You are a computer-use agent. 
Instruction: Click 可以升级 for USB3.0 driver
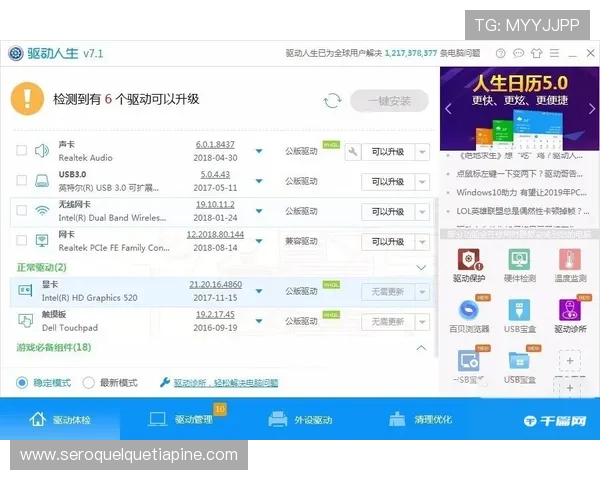coord(388,182)
